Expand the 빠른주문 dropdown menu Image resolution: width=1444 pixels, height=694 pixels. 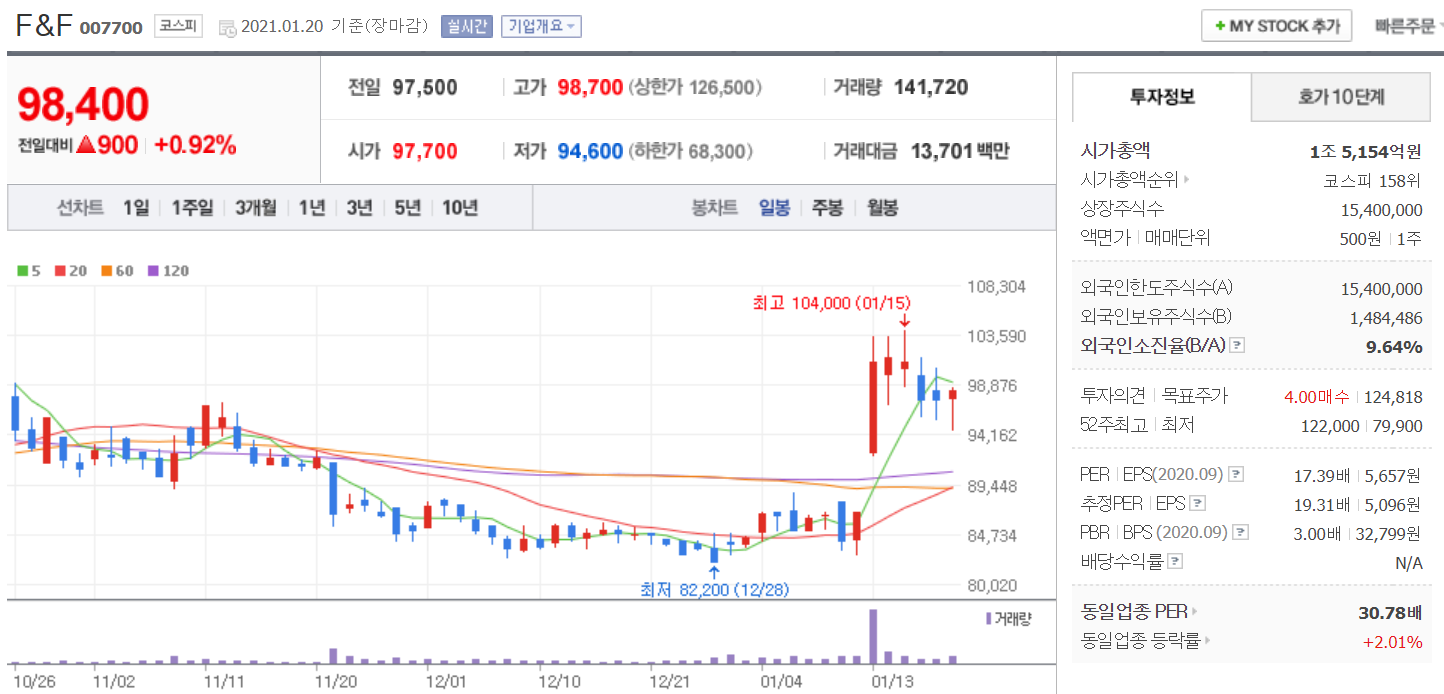pos(1408,26)
